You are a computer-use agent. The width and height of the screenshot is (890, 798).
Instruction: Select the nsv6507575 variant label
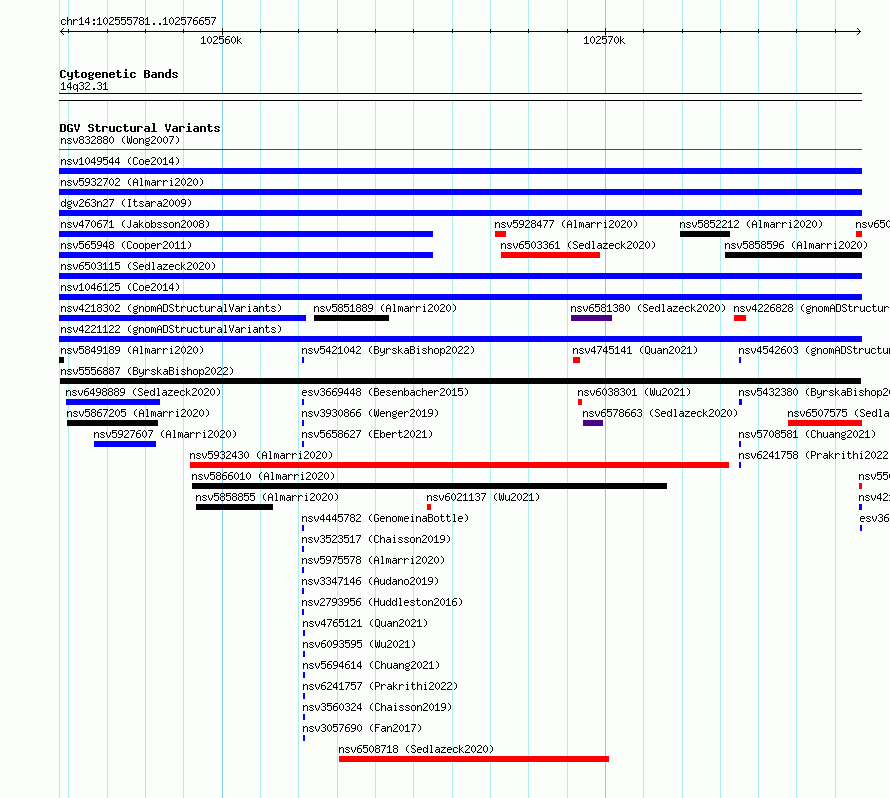point(838,413)
